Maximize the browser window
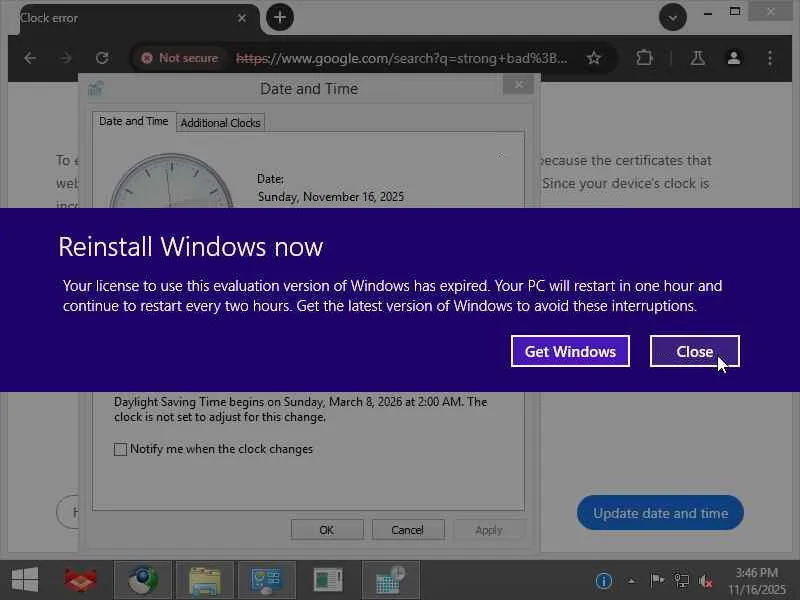Image resolution: width=800 pixels, height=600 pixels. (x=735, y=12)
